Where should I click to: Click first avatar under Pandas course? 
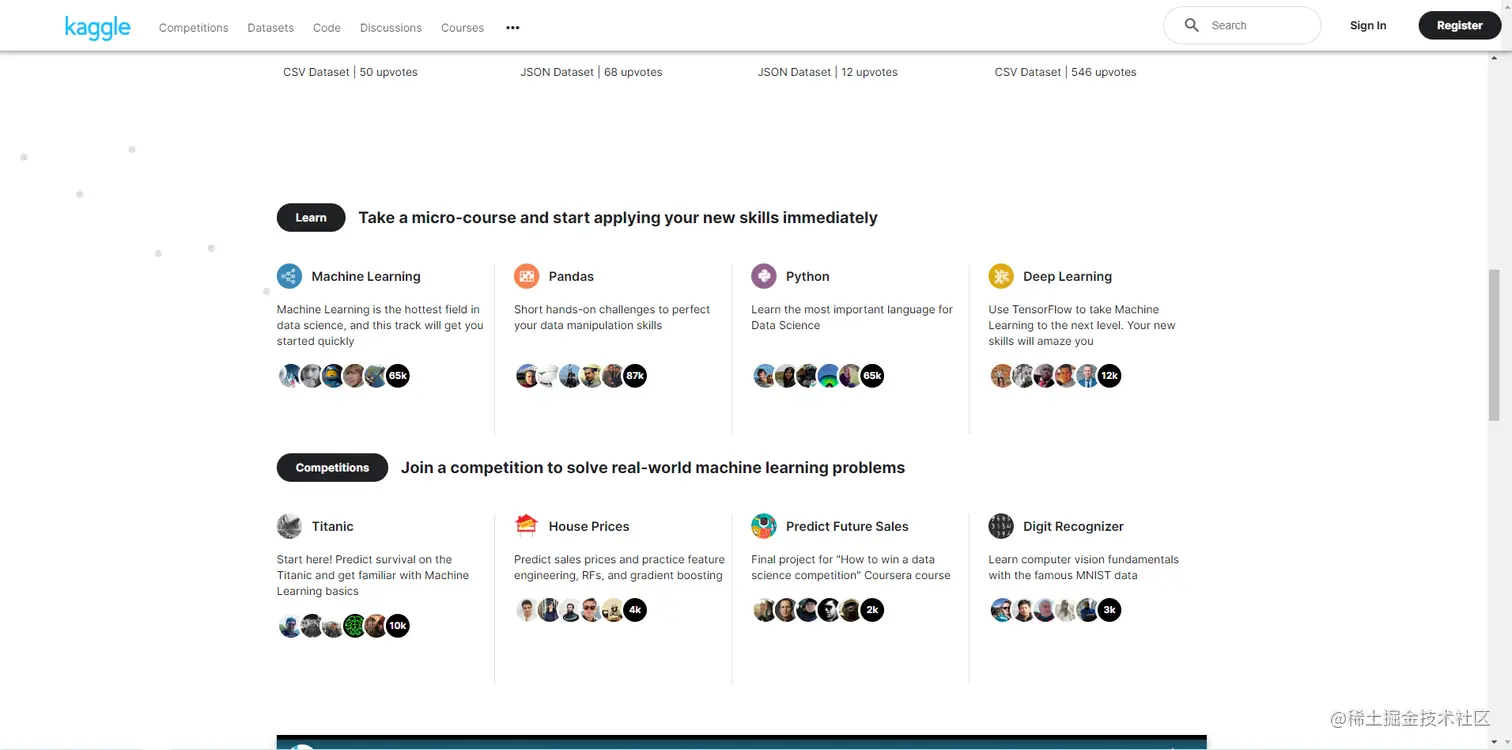pos(527,376)
